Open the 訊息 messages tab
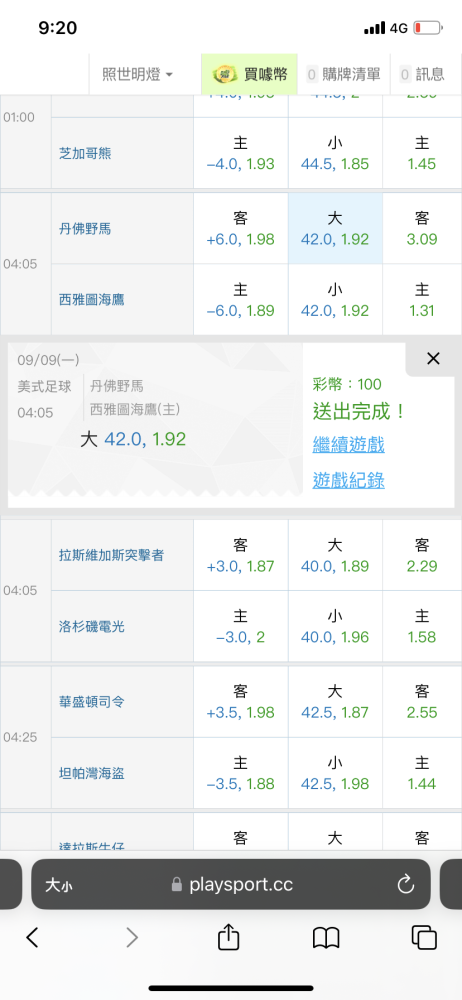This screenshot has width=462, height=1000. [x=421, y=75]
